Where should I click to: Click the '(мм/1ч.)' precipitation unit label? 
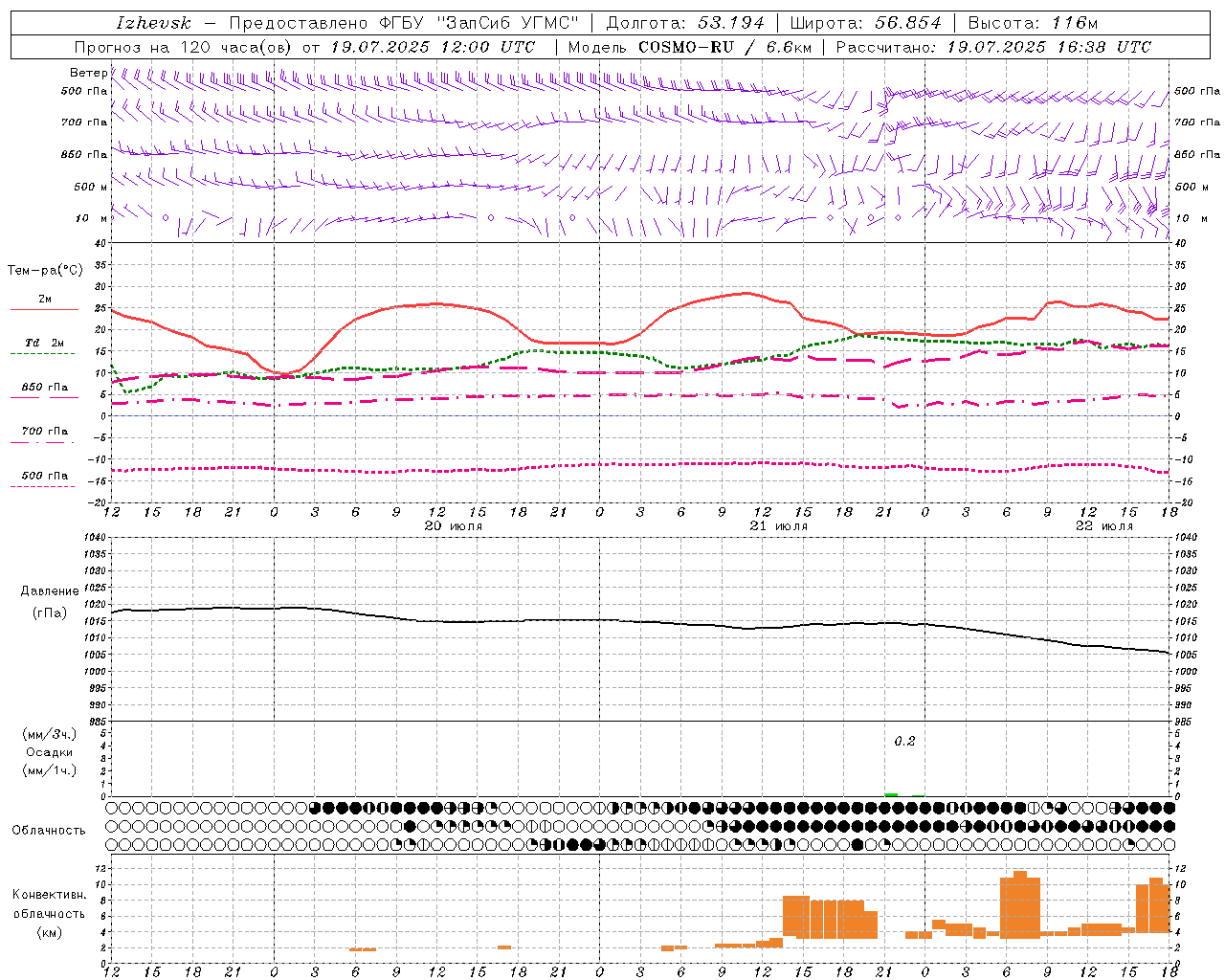point(49,770)
